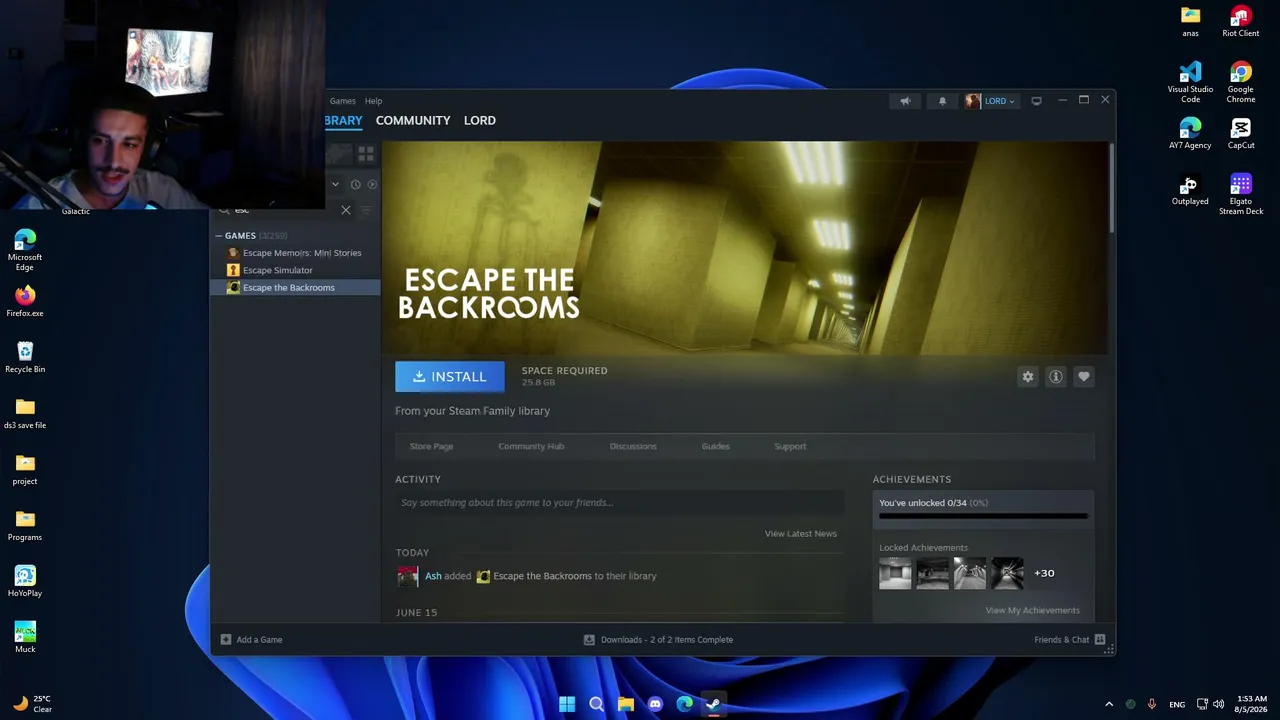Open the Steam announcements megaphone icon
Image resolution: width=1280 pixels, height=720 pixels.
(x=905, y=101)
